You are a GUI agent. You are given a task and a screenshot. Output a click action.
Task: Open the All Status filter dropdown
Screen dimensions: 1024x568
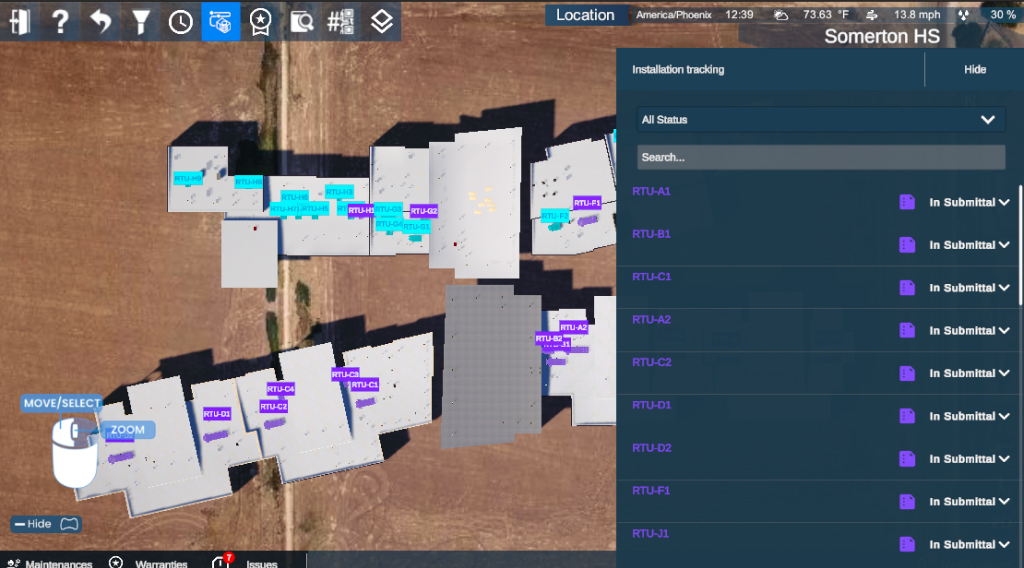point(818,120)
